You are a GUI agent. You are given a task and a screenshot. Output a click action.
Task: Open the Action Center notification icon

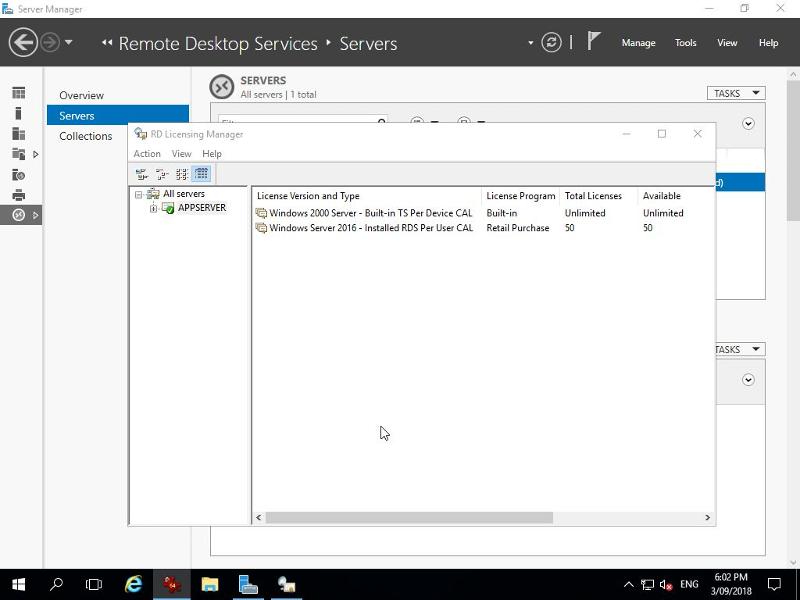pos(774,585)
